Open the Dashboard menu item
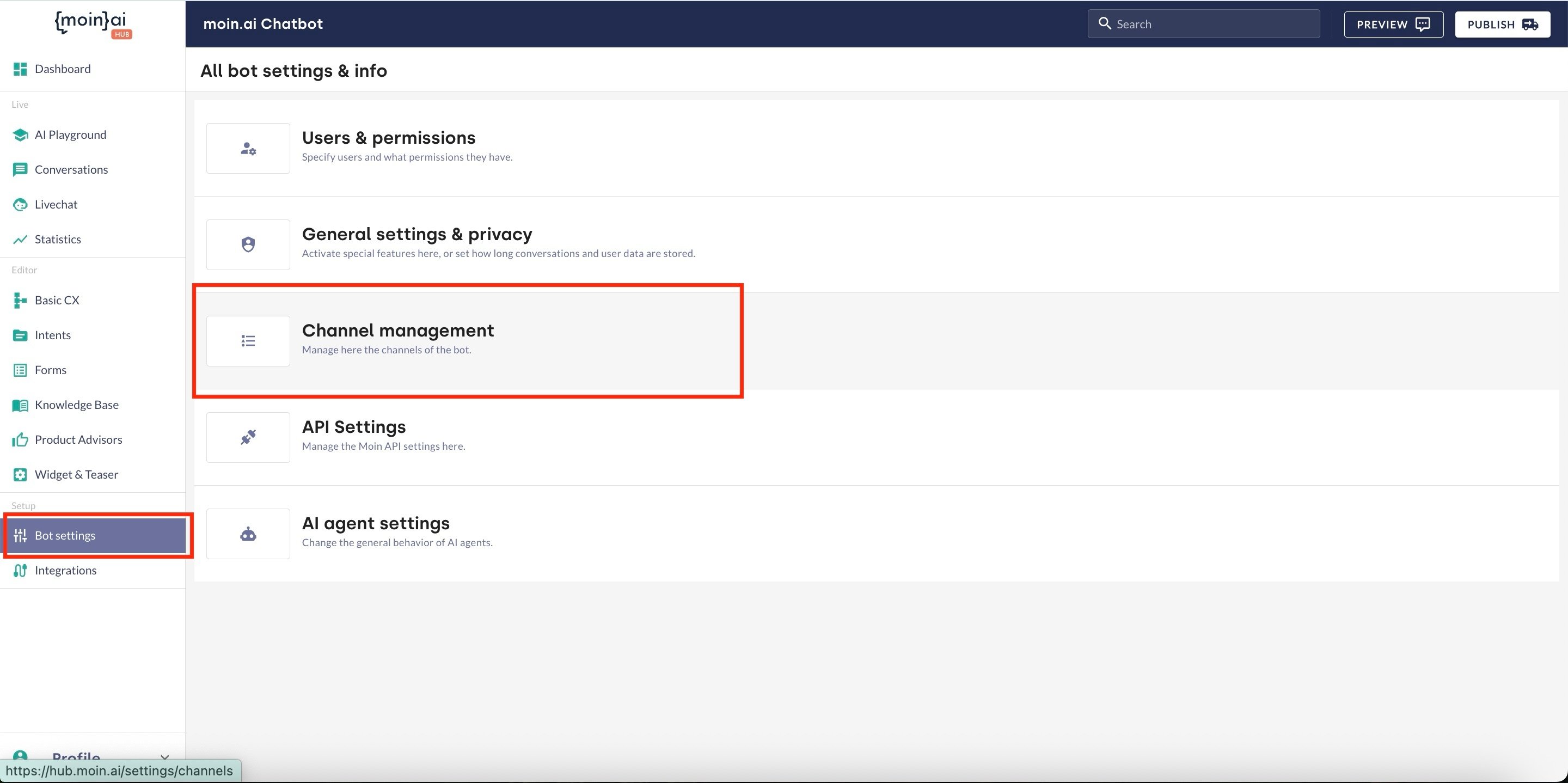 (x=93, y=69)
